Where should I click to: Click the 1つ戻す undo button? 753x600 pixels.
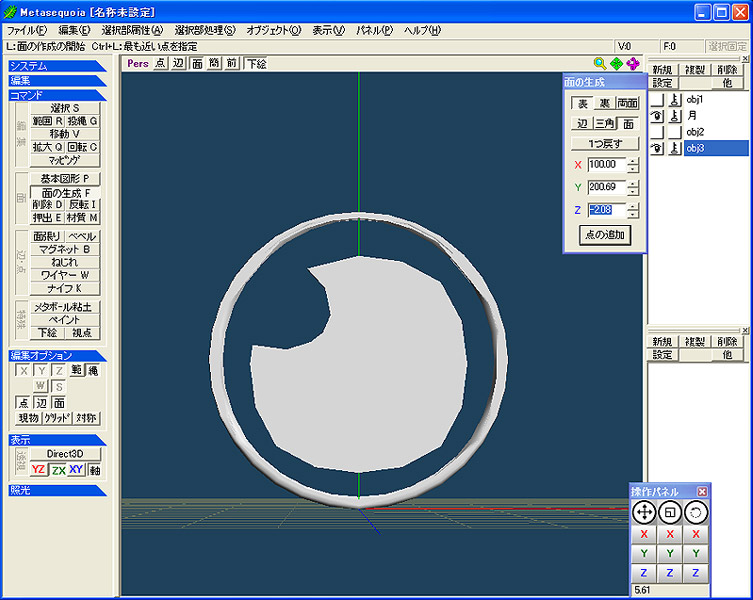click(x=605, y=144)
